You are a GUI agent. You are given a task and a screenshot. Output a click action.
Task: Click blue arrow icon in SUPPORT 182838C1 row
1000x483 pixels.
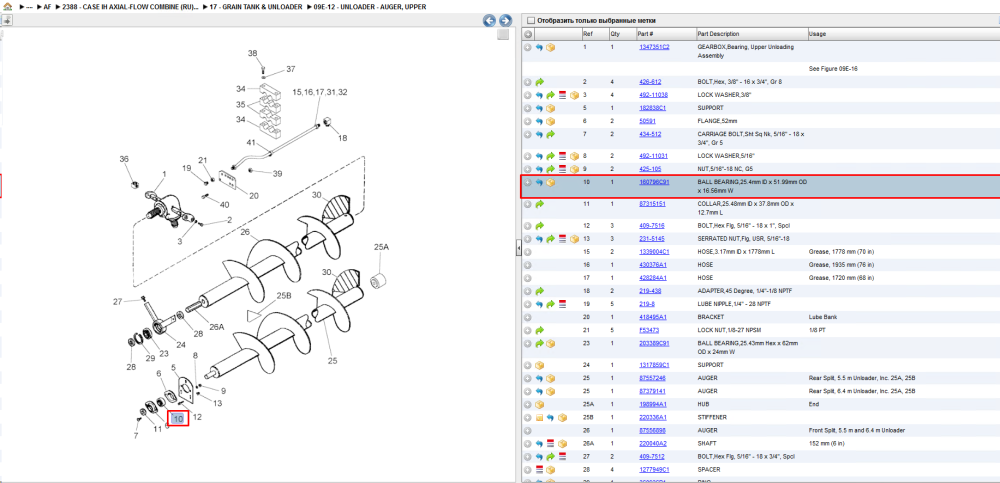540,108
